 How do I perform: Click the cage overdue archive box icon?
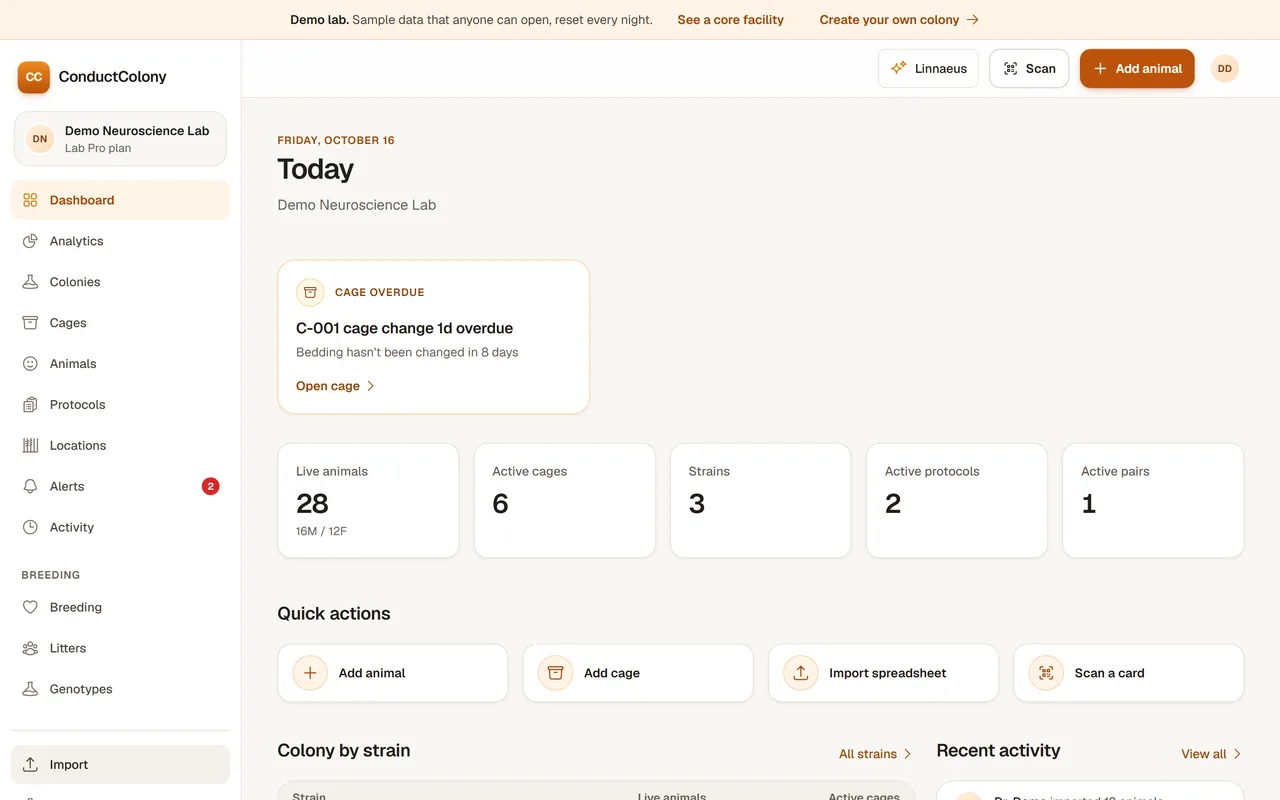tap(310, 292)
